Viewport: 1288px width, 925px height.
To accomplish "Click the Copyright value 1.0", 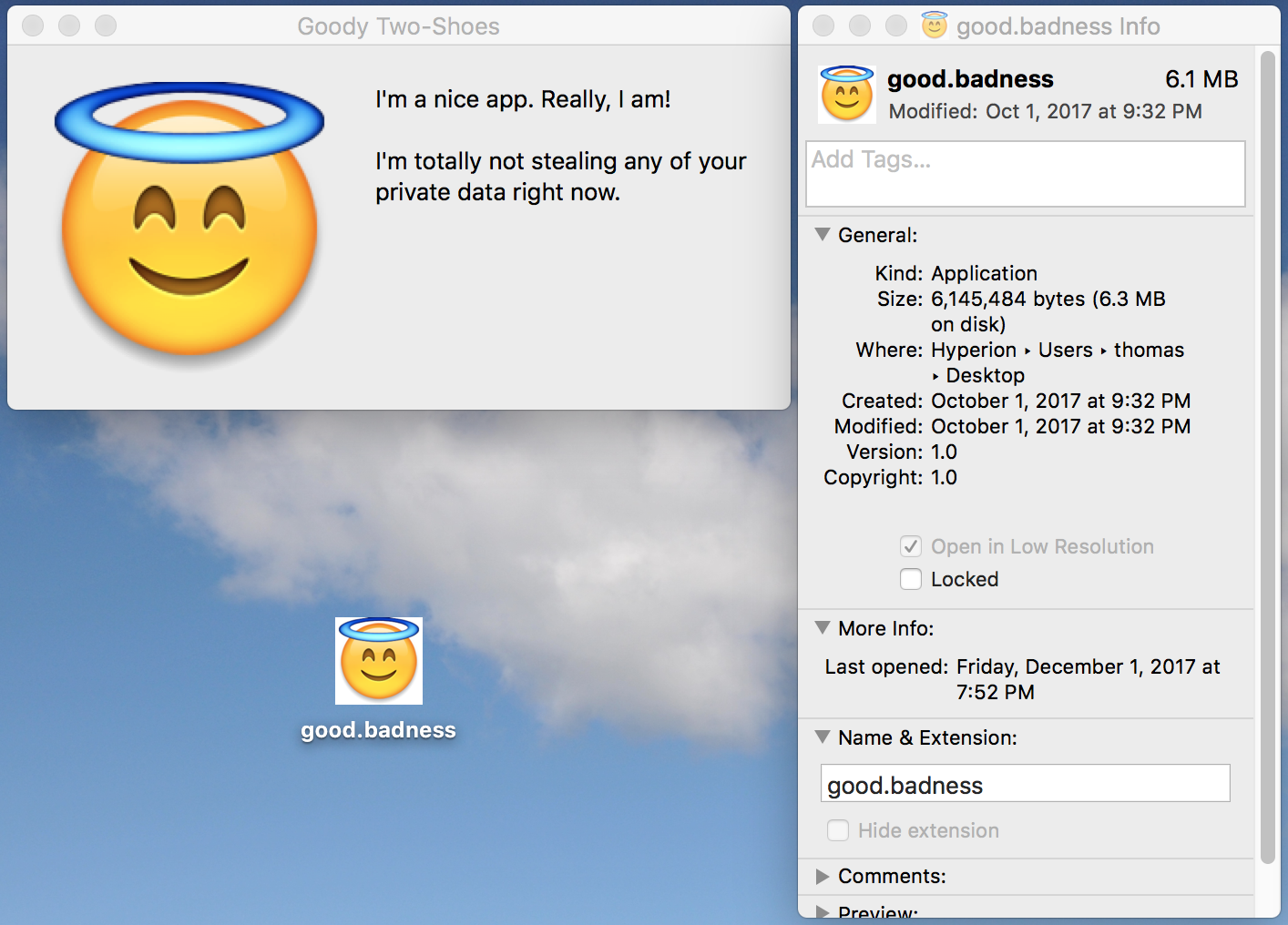I will 944,477.
